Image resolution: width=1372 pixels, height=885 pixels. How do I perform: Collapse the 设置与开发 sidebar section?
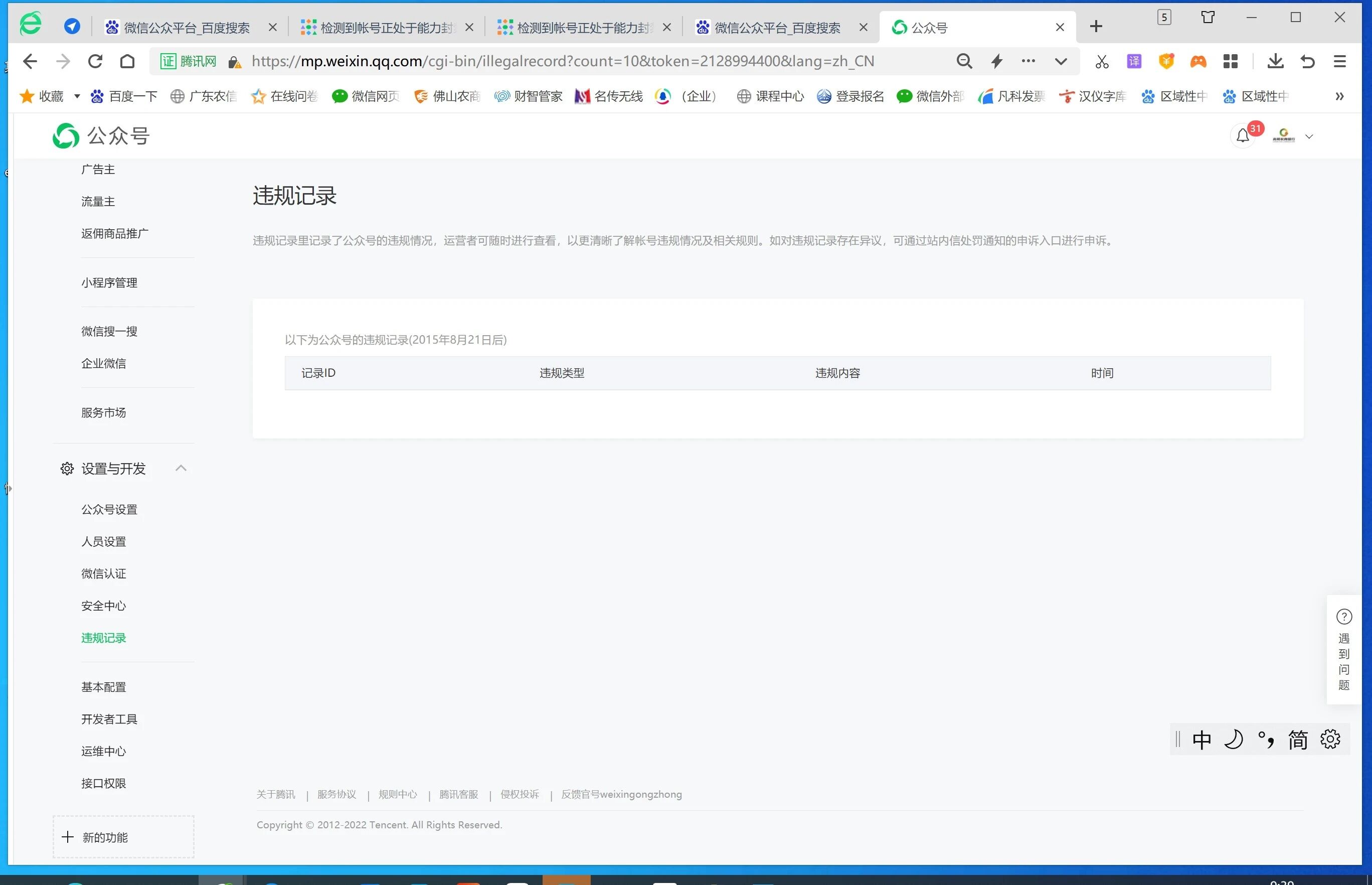point(181,469)
